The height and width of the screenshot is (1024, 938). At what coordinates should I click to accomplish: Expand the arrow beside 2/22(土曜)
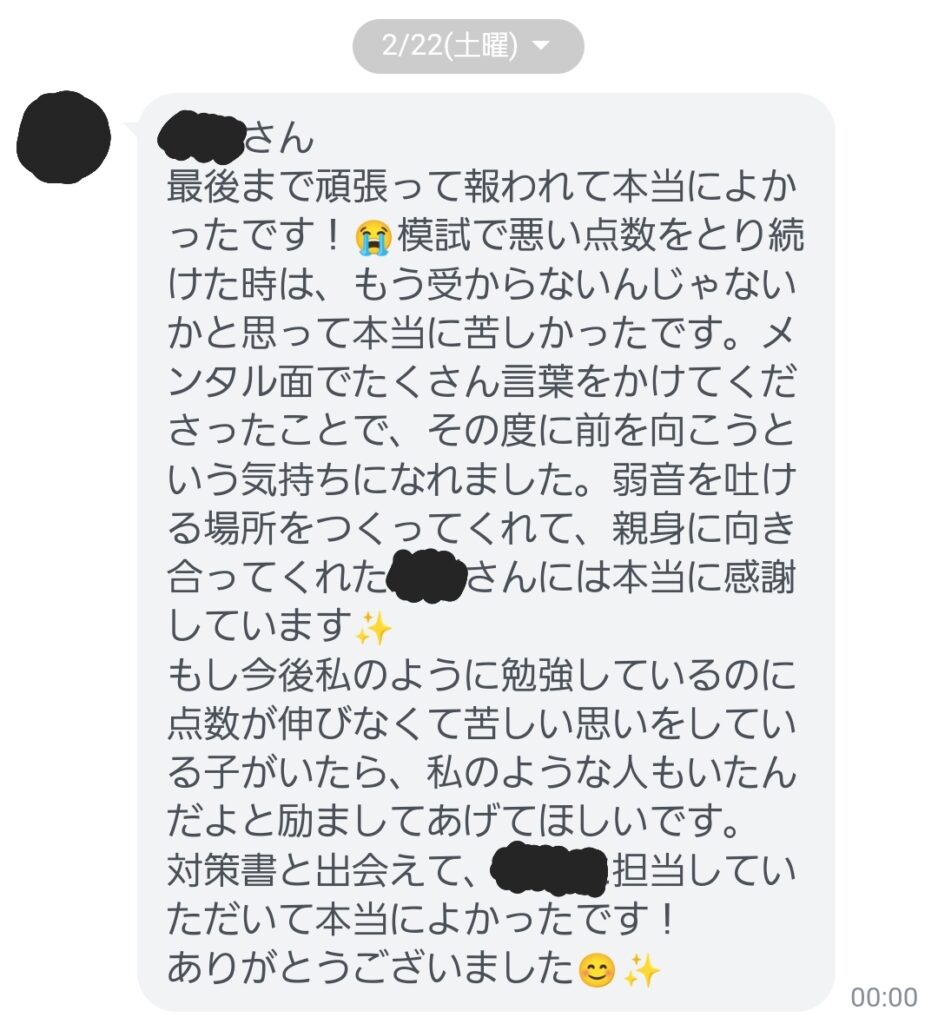[x=541, y=46]
